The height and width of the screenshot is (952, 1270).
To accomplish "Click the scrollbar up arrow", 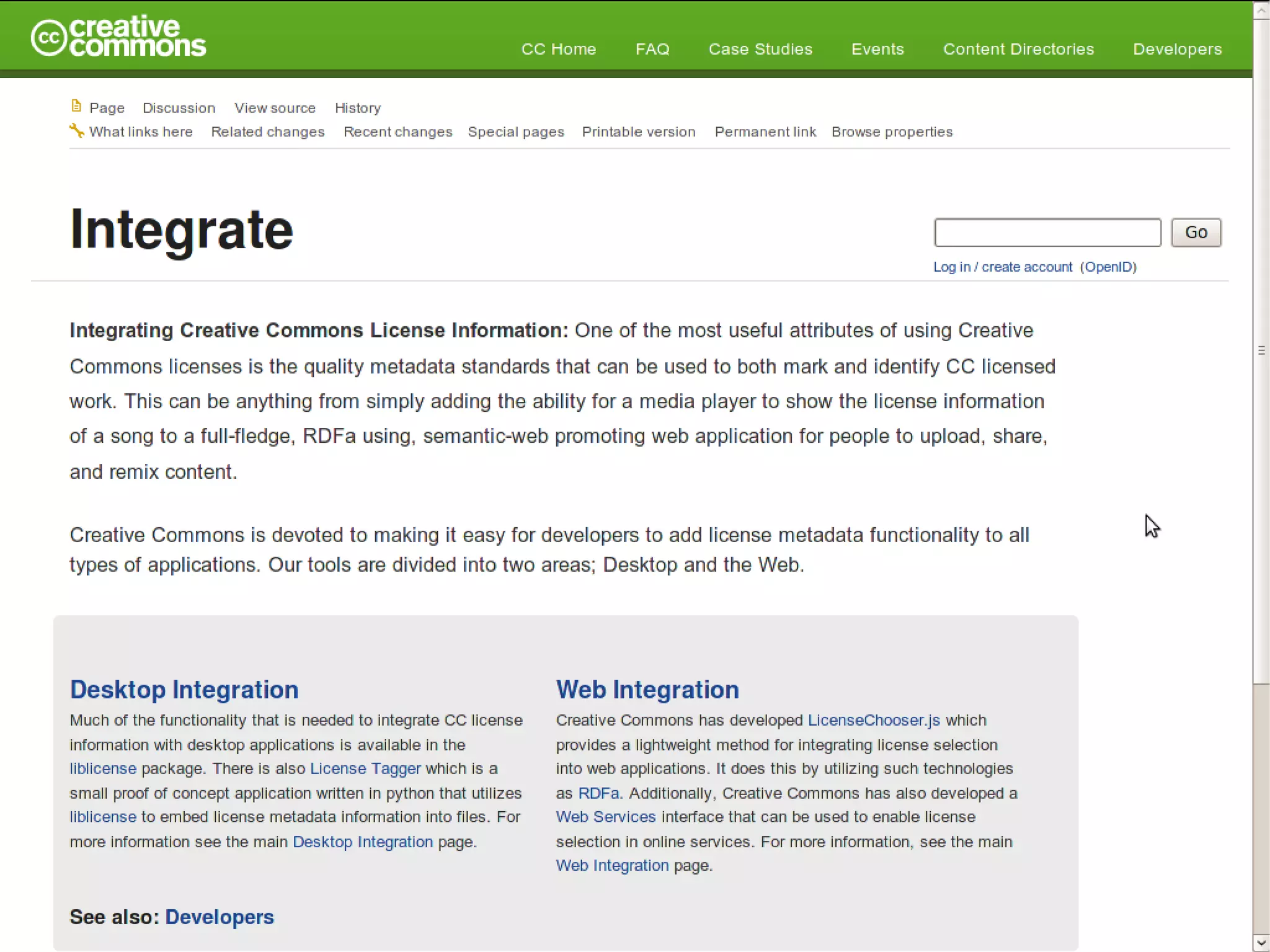I will 1261,11.
